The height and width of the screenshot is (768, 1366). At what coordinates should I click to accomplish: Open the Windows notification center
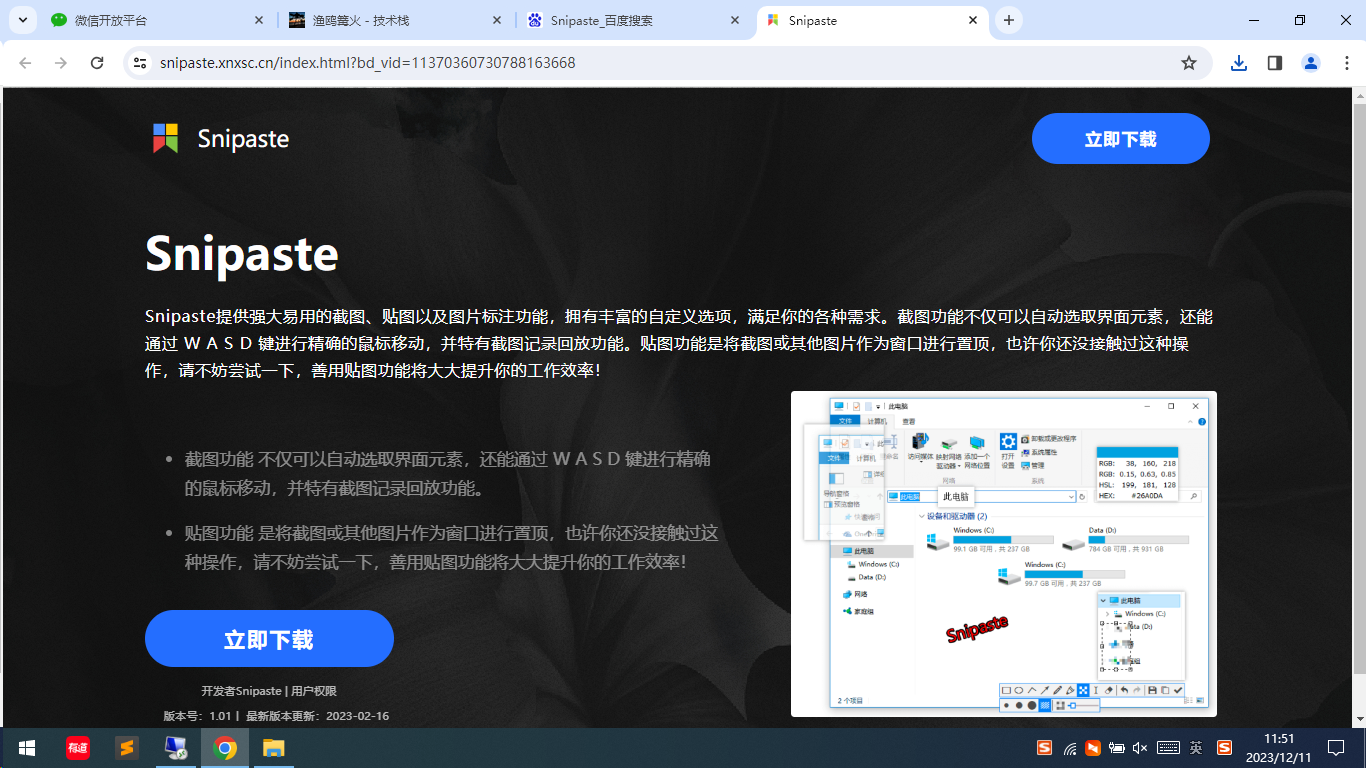pyautogui.click(x=1336, y=748)
